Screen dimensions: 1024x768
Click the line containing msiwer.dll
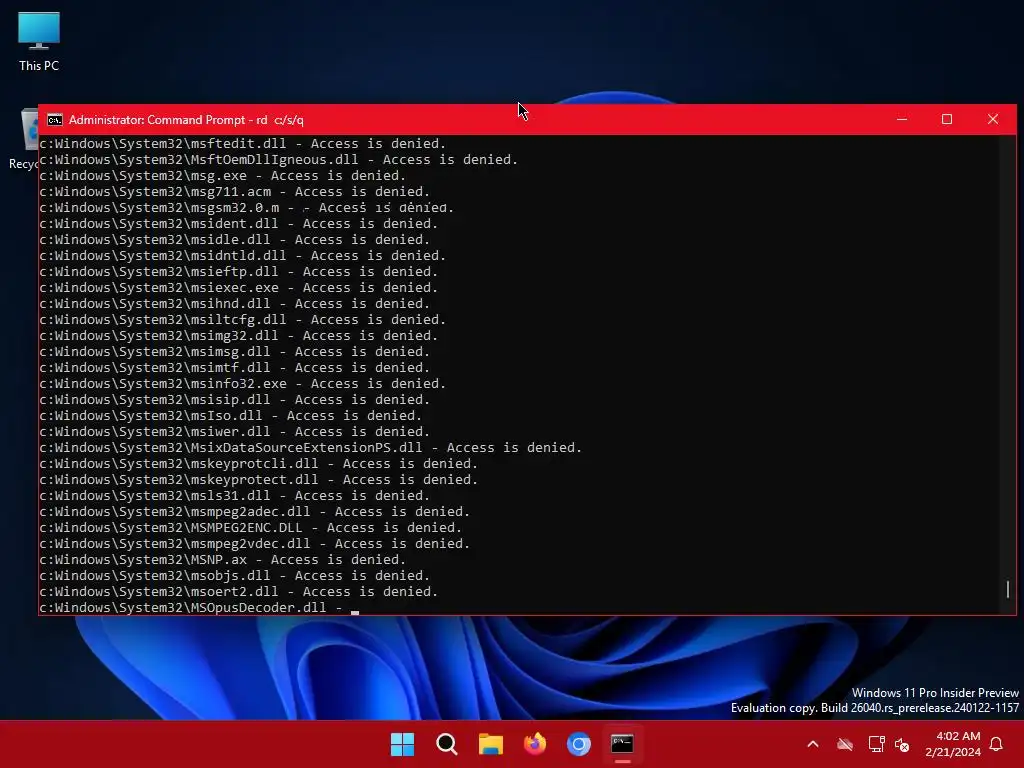point(235,432)
